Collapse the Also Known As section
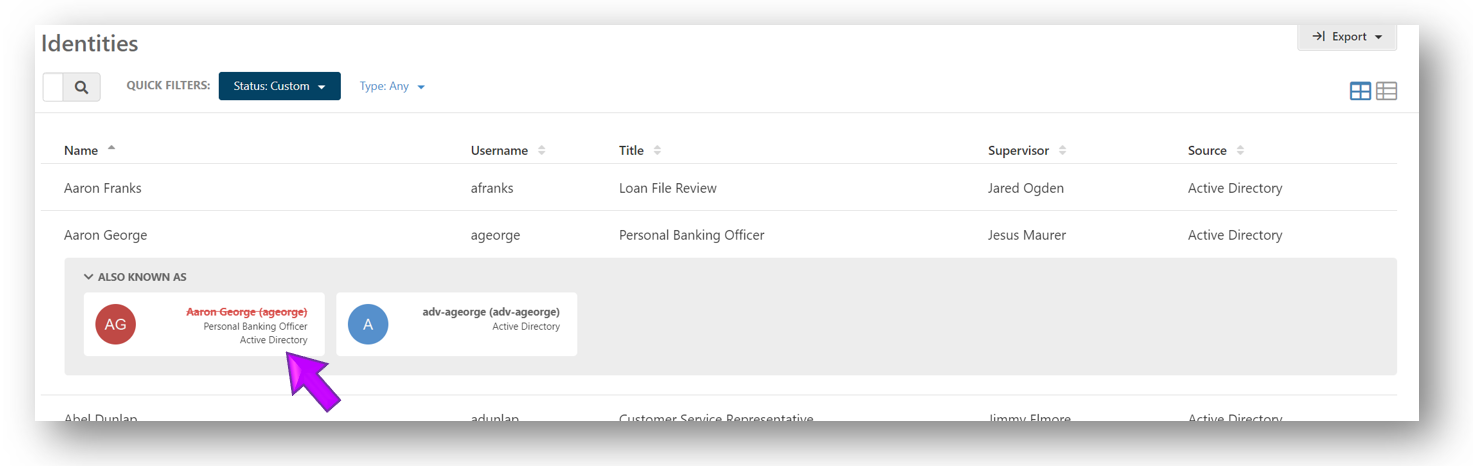This screenshot has height=466, width=1473. (x=89, y=277)
